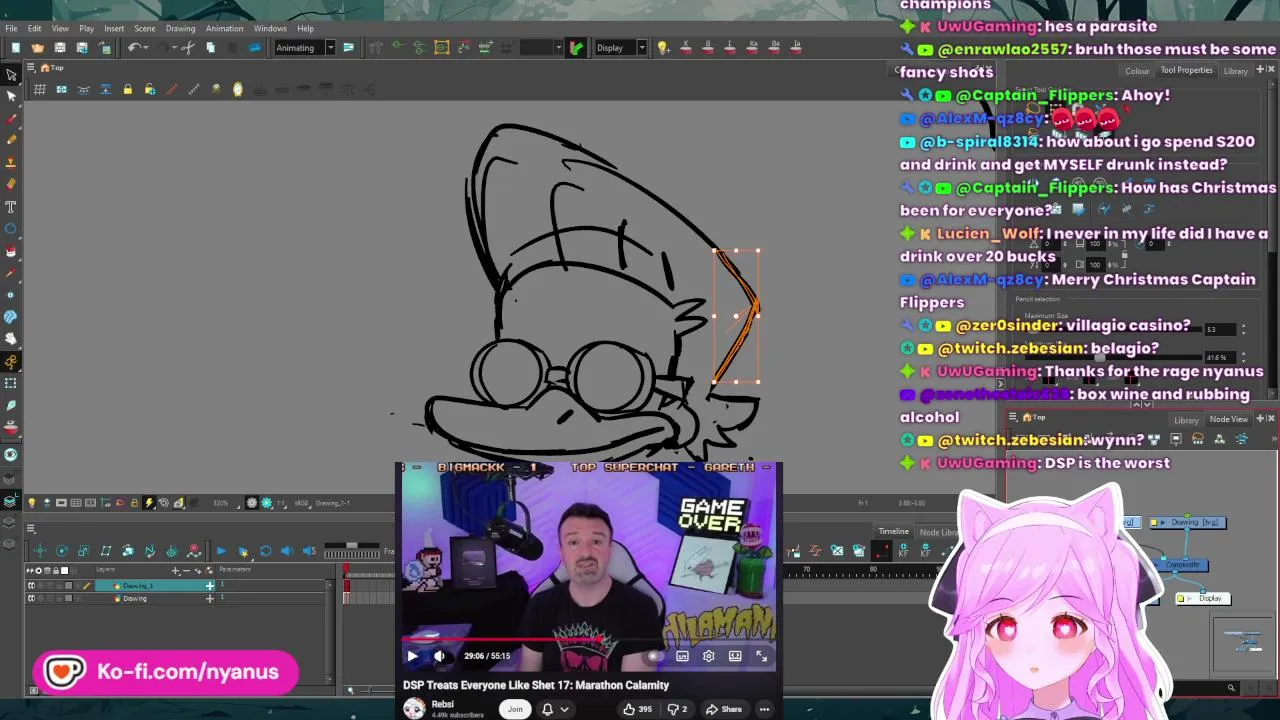Click the Join channel button

click(x=515, y=709)
